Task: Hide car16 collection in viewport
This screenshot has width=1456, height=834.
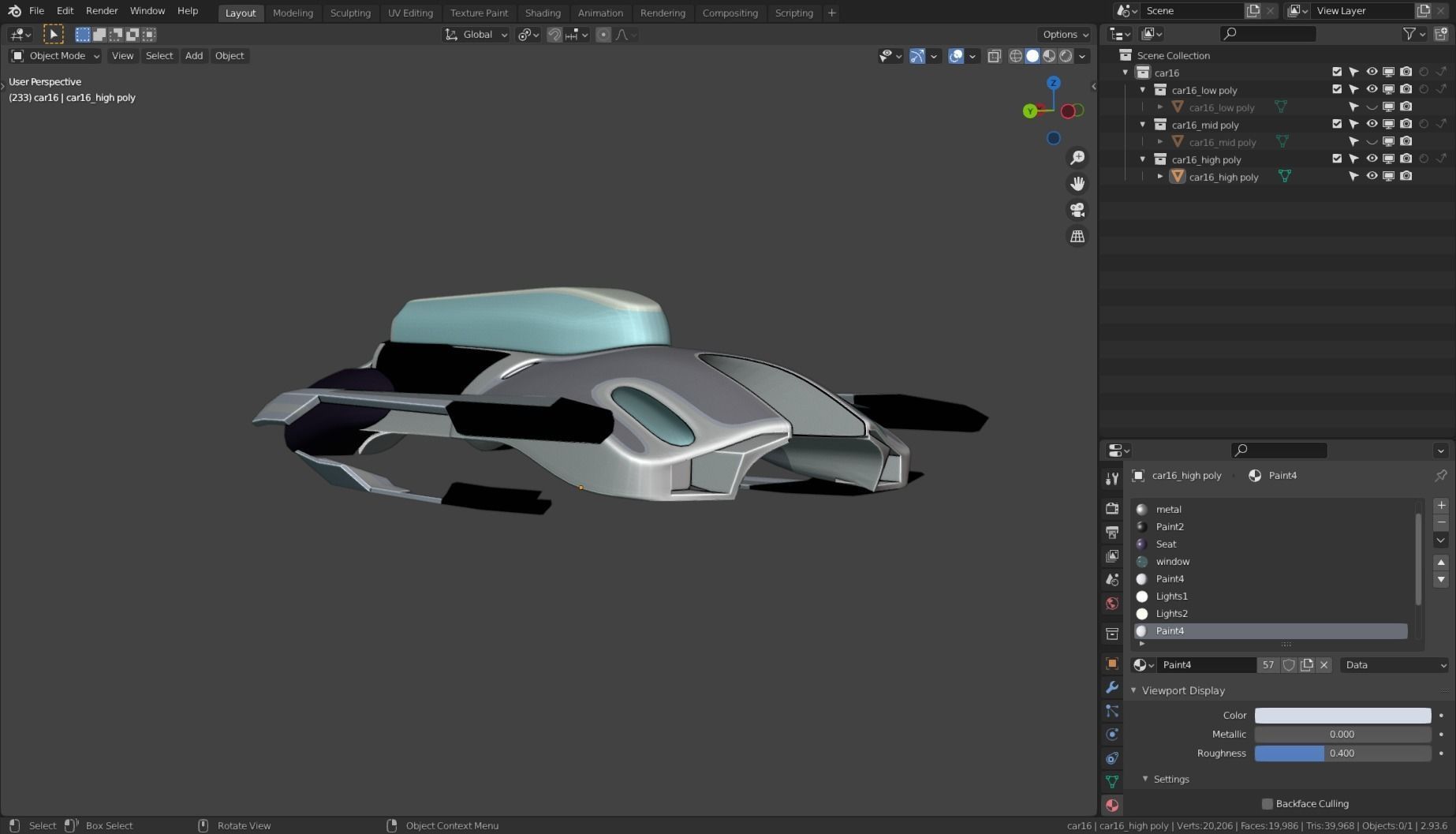Action: click(x=1372, y=72)
